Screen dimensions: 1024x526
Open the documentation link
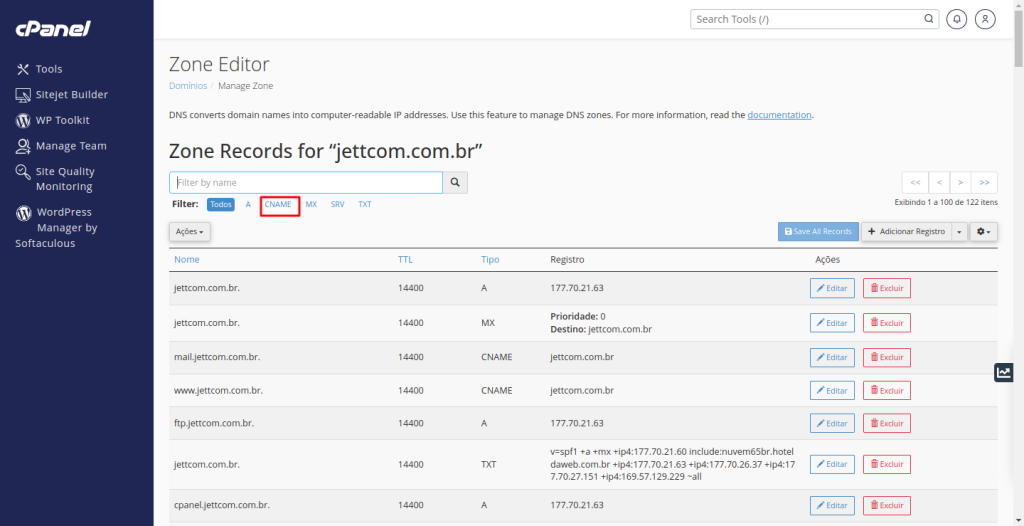coord(779,115)
